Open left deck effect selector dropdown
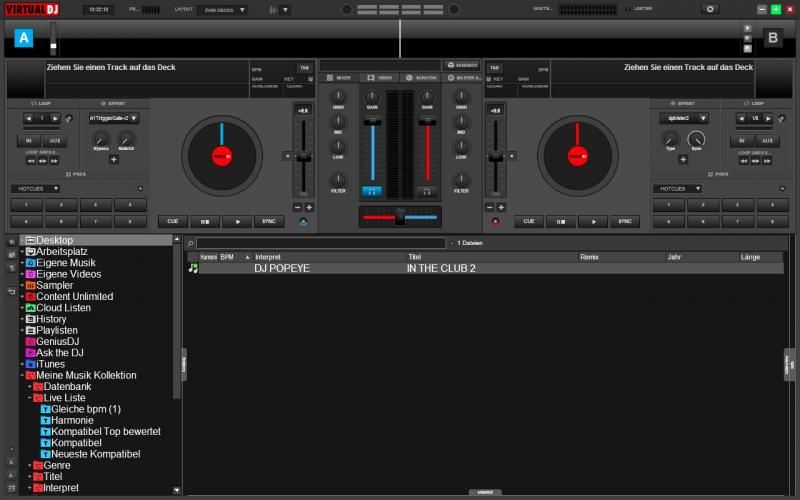Viewport: 800px width, 500px height. [x=113, y=118]
